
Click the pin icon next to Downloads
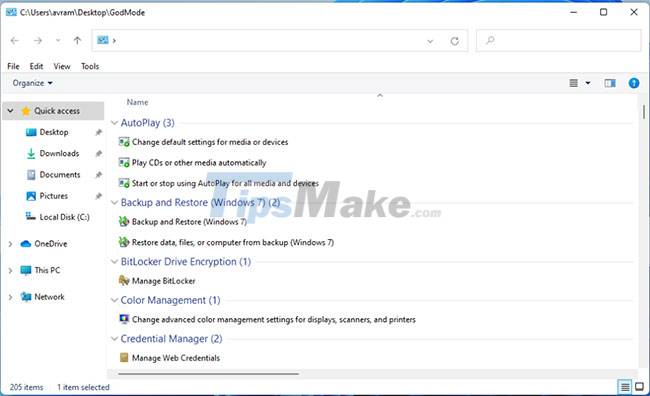coord(98,154)
